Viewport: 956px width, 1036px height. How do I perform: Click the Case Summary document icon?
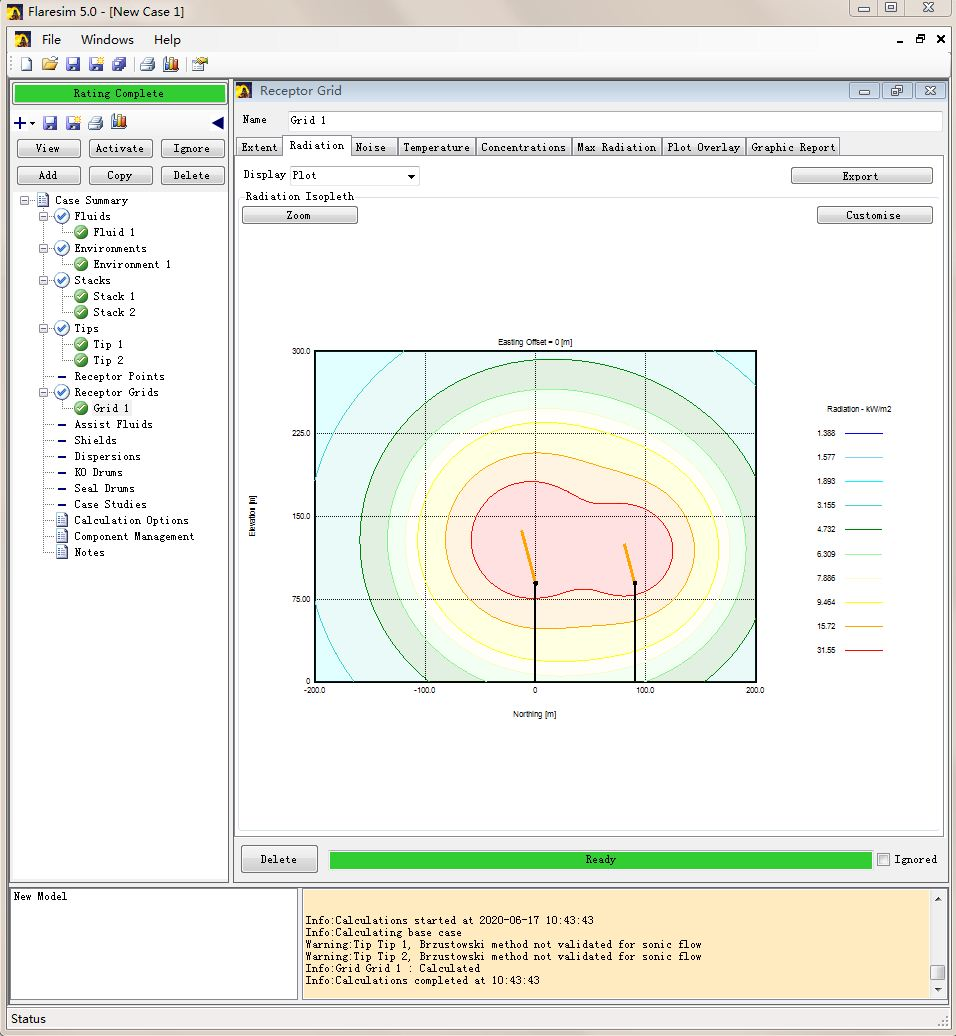tap(44, 200)
